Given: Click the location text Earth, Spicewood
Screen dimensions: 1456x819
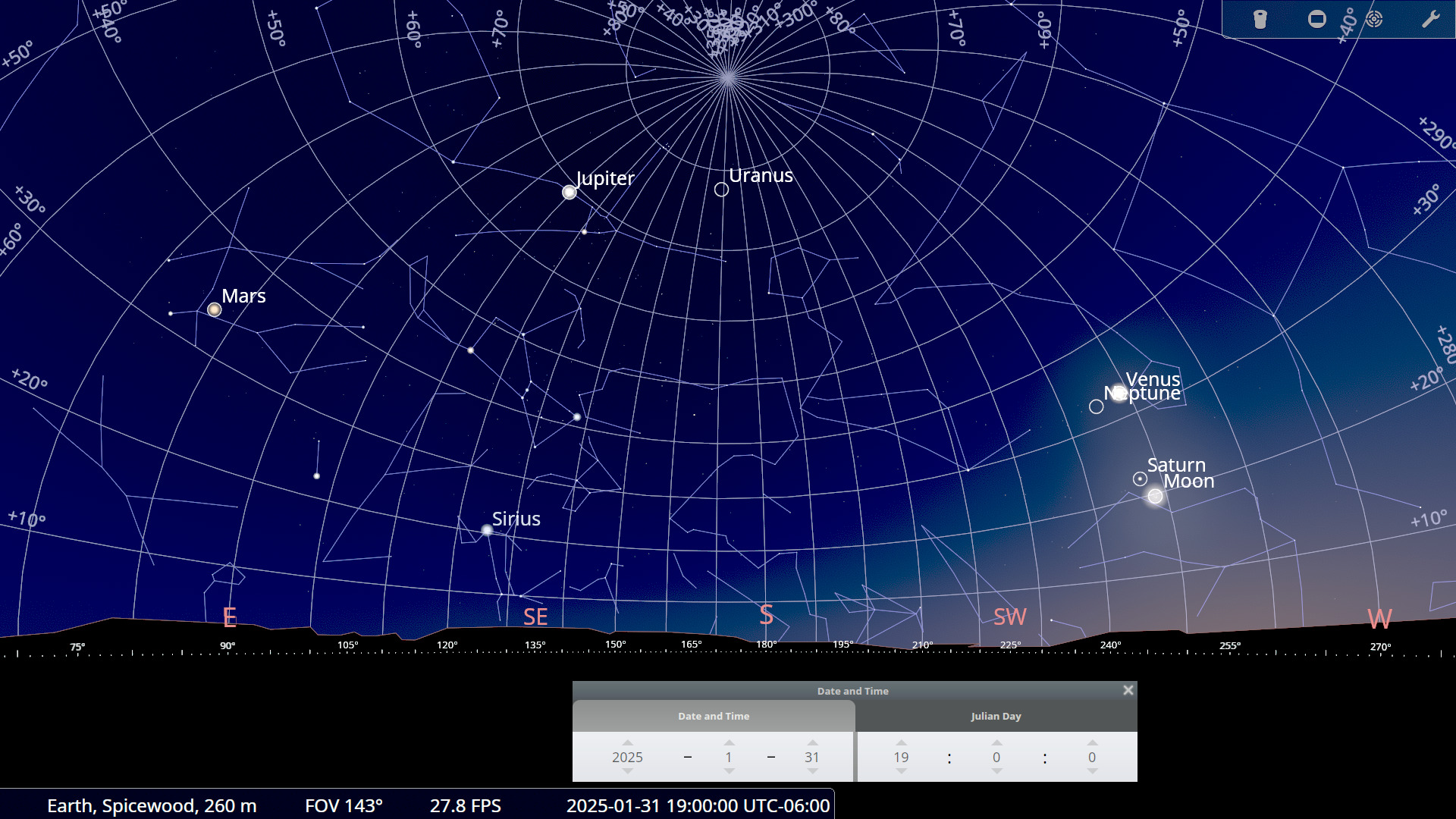Looking at the screenshot, I should point(152,805).
